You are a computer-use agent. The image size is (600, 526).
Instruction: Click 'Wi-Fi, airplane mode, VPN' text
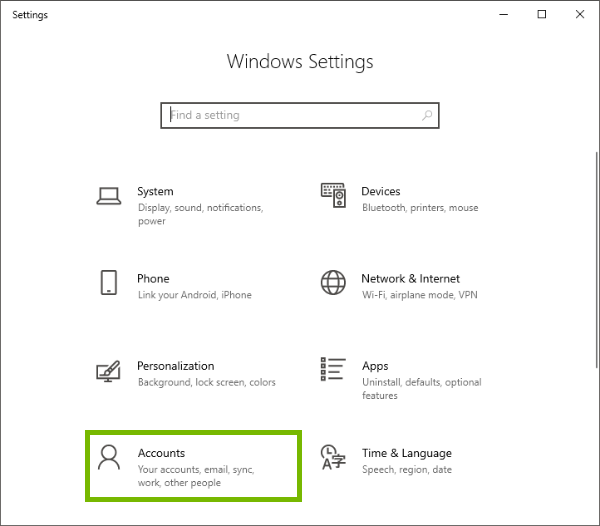pyautogui.click(x=420, y=295)
